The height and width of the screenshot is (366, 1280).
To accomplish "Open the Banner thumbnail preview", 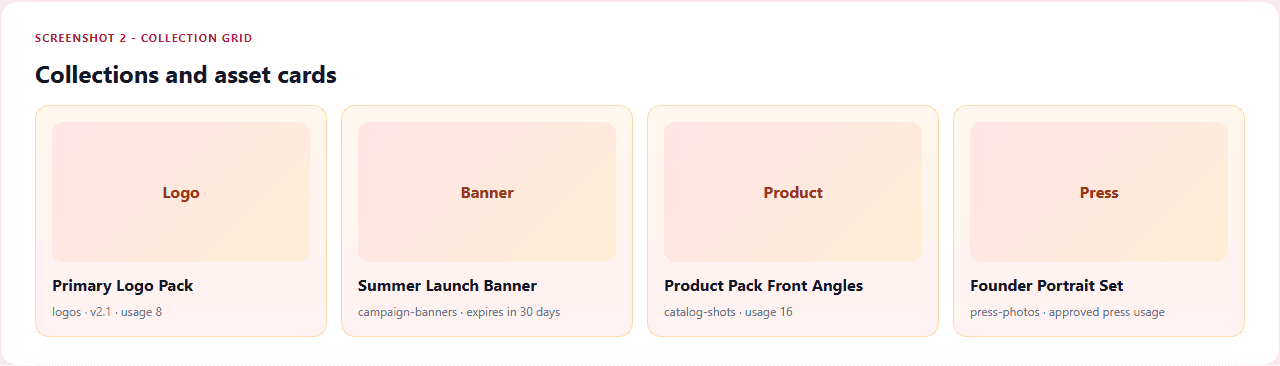I will coord(487,192).
